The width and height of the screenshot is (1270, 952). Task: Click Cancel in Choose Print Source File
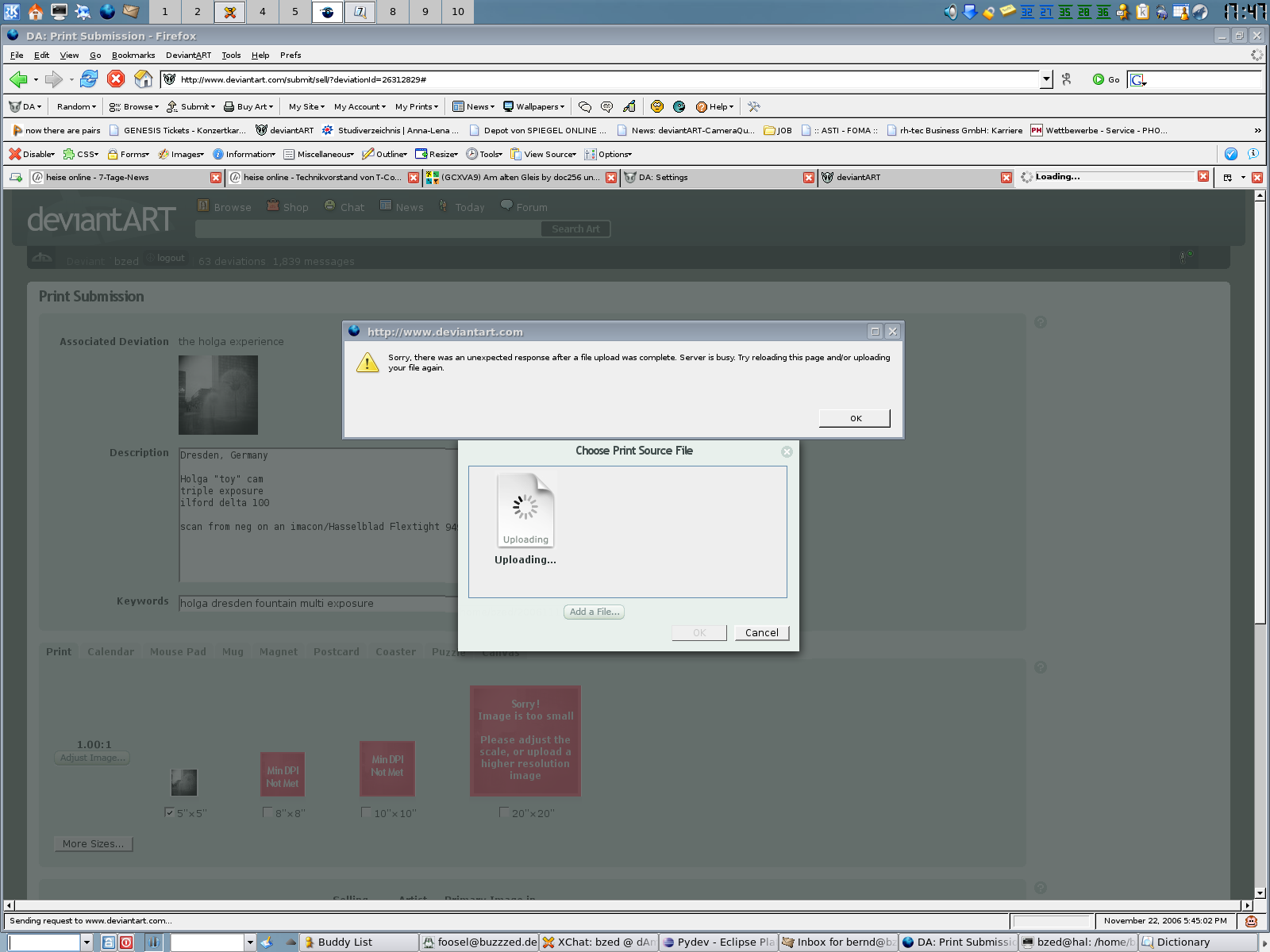761,632
